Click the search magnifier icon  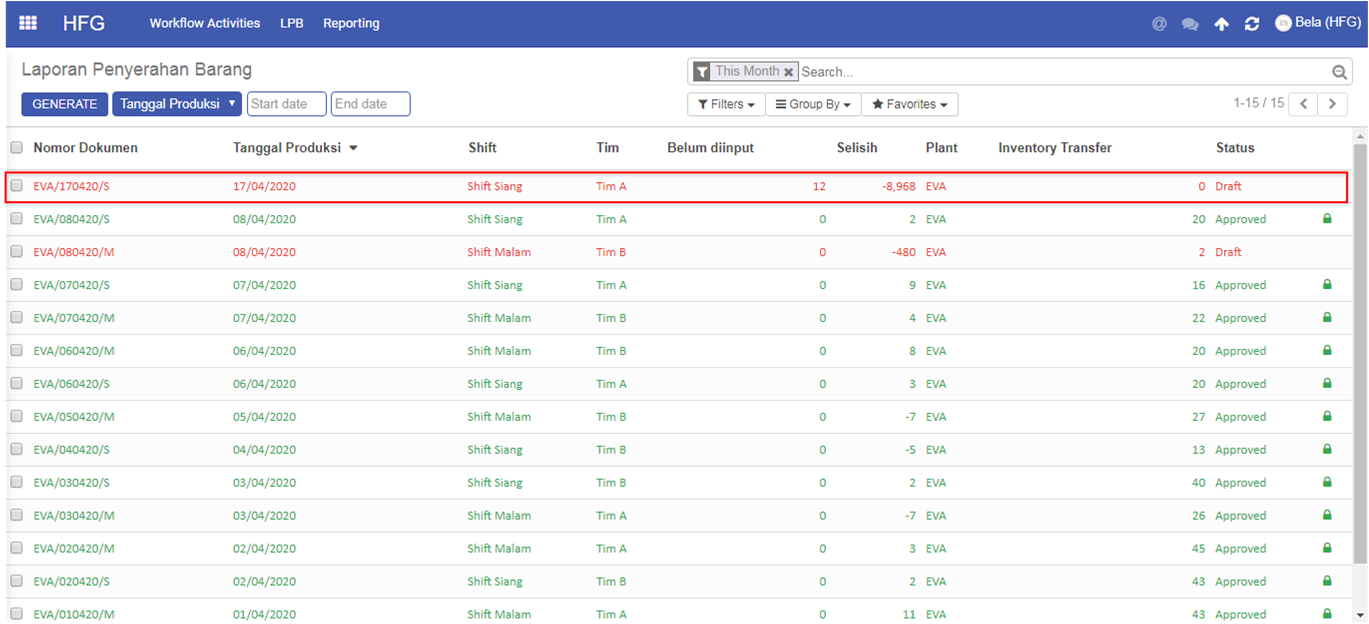pyautogui.click(x=1339, y=72)
